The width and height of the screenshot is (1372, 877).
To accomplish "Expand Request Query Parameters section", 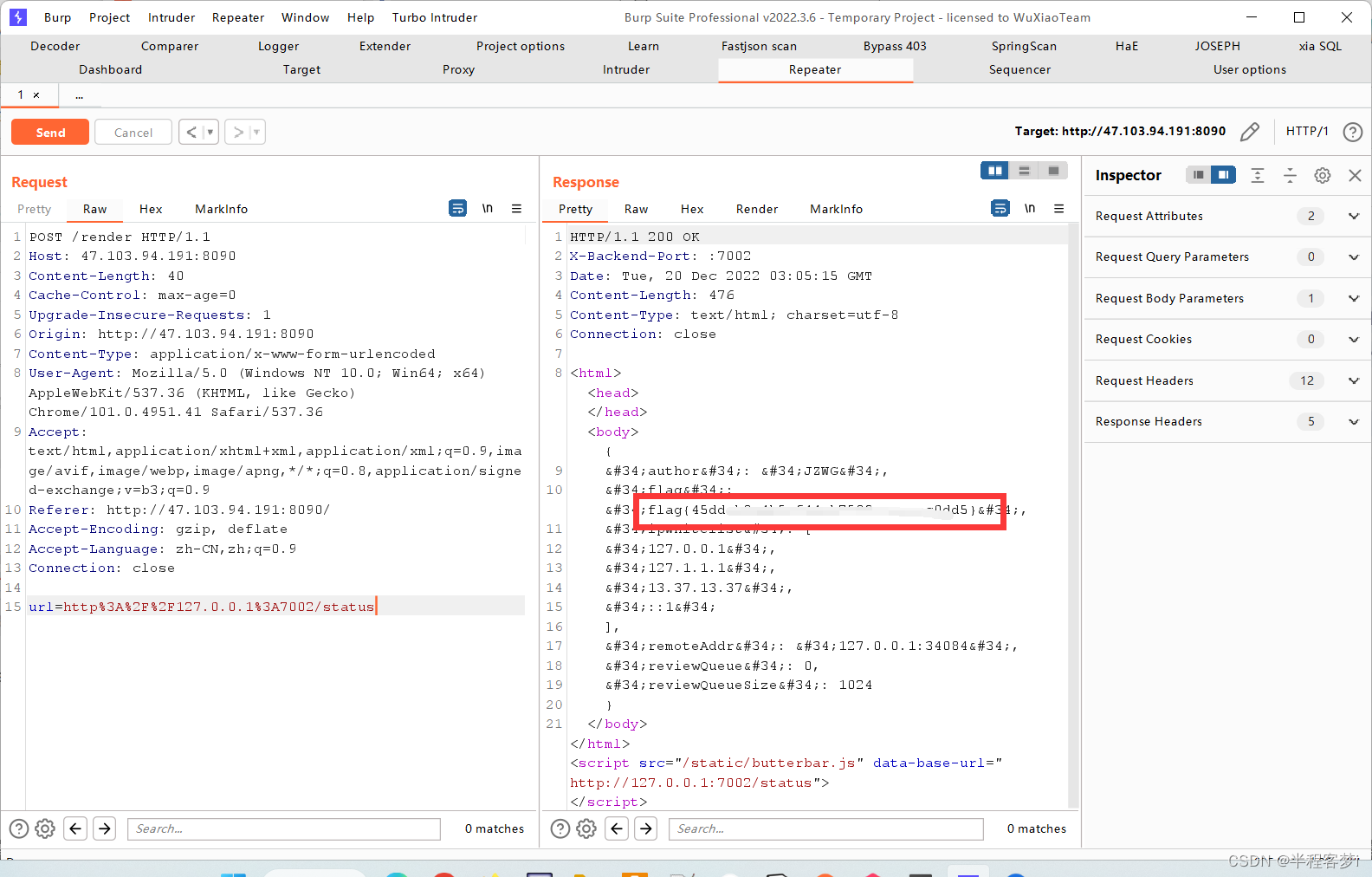I will click(x=1353, y=257).
